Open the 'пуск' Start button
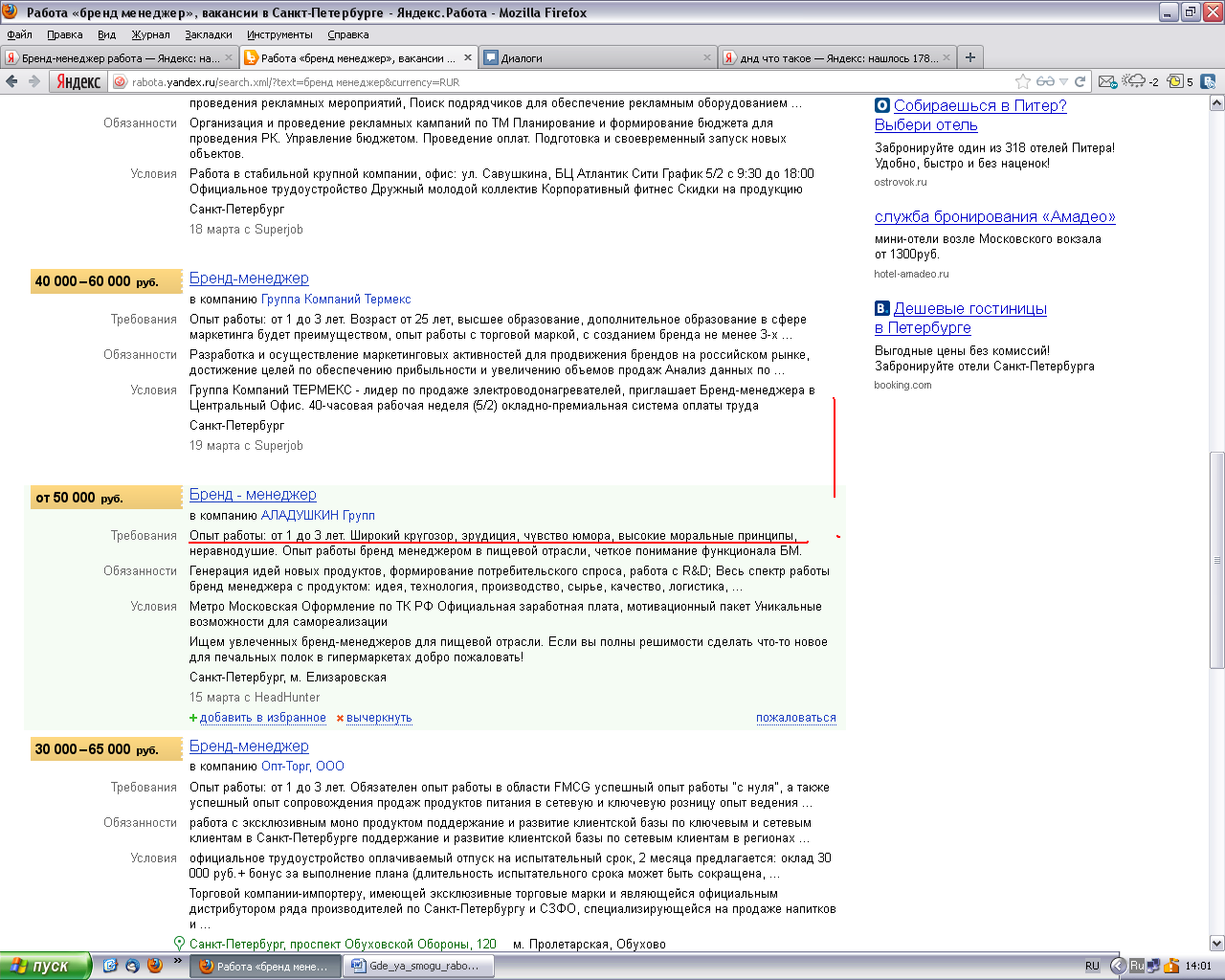 pyautogui.click(x=45, y=966)
